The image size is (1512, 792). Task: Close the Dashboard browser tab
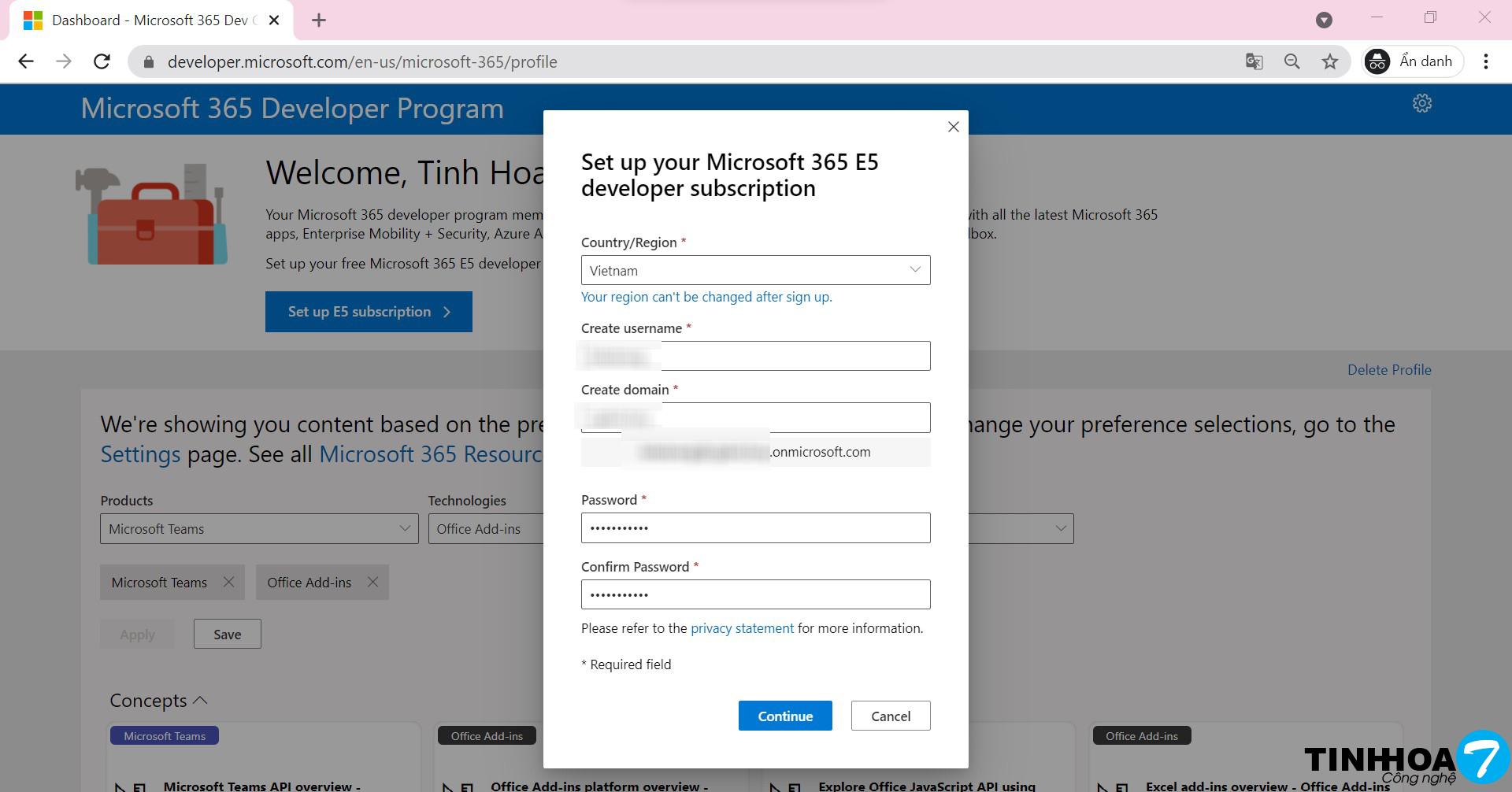tap(274, 20)
